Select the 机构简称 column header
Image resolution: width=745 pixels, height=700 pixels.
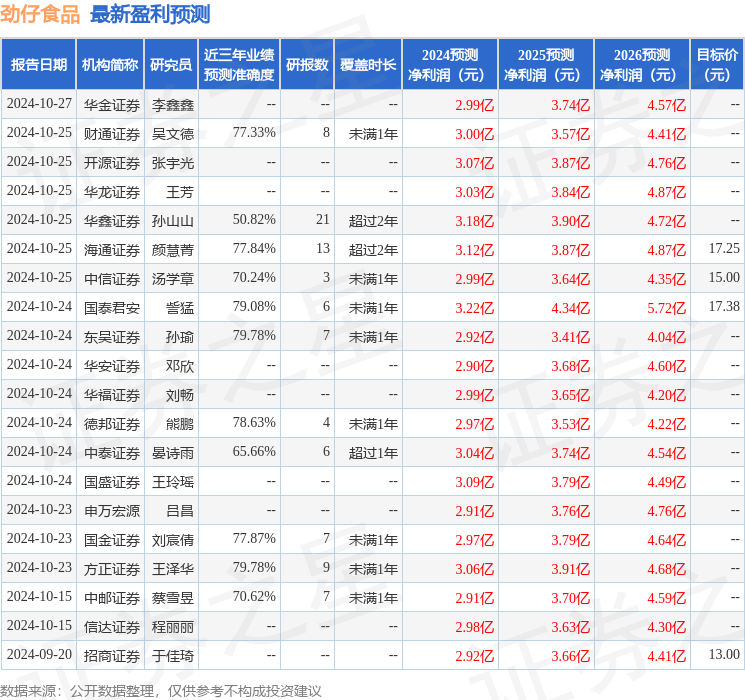(110, 65)
